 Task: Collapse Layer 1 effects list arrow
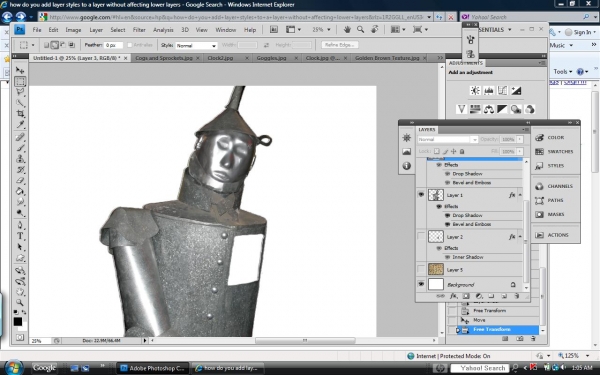click(520, 195)
